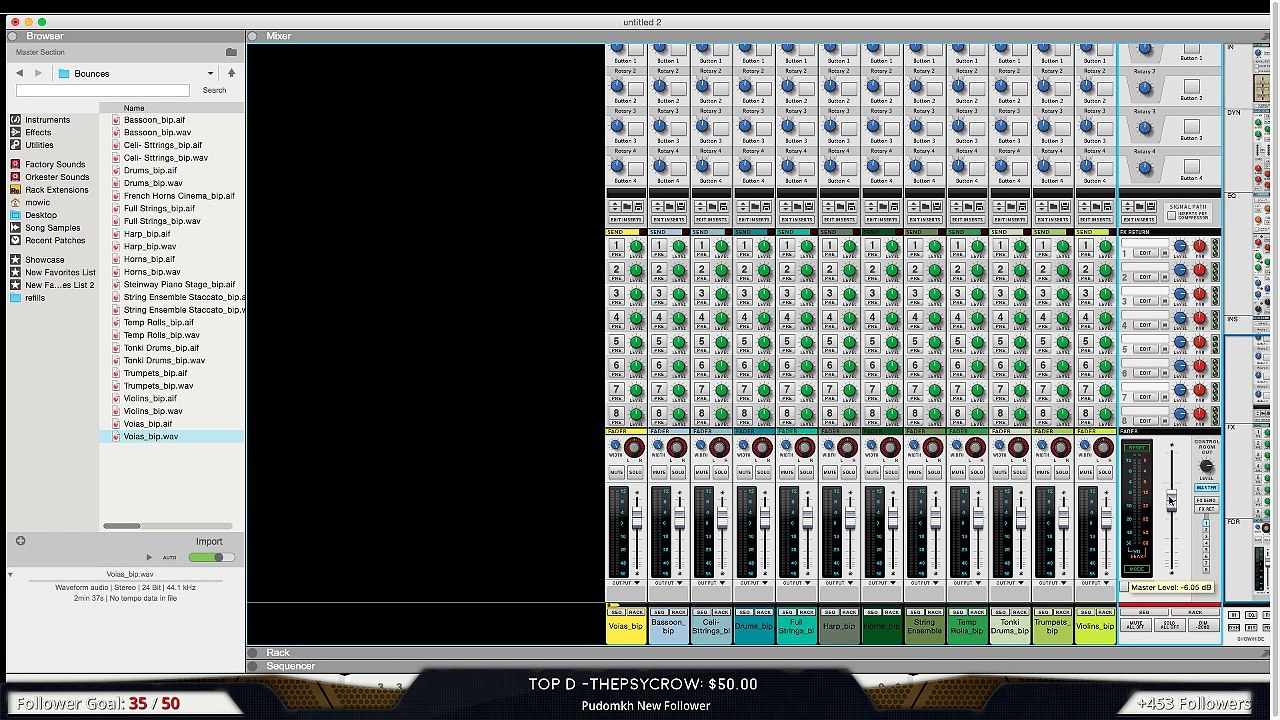Click the Search button in Browser

(214, 90)
